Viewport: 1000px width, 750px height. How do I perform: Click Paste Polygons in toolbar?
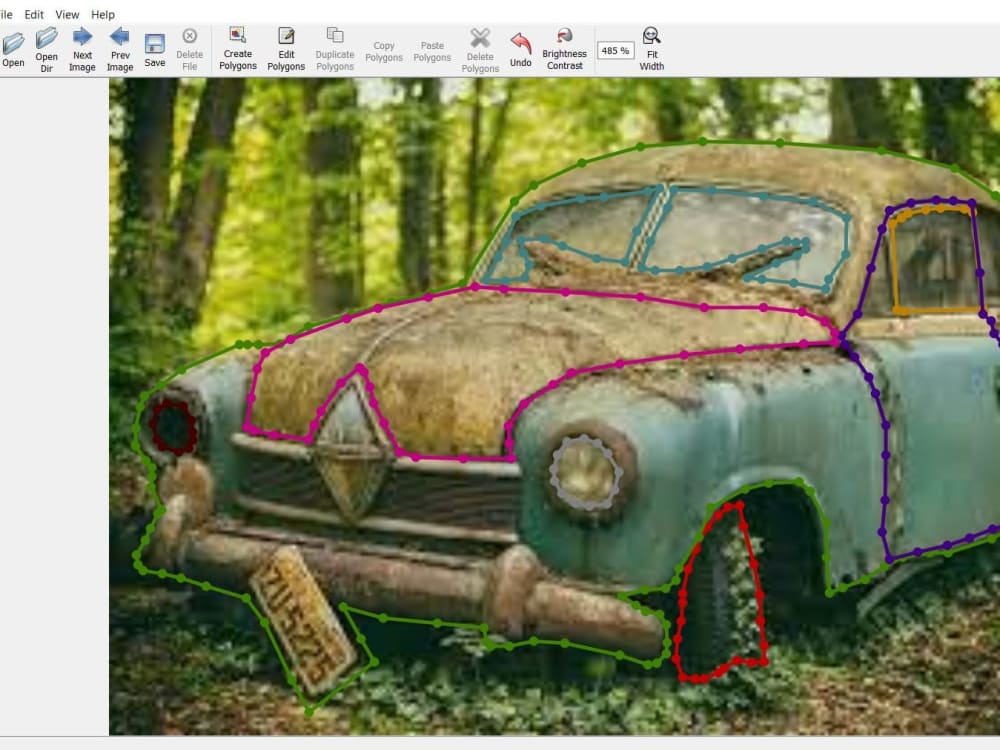pos(432,51)
